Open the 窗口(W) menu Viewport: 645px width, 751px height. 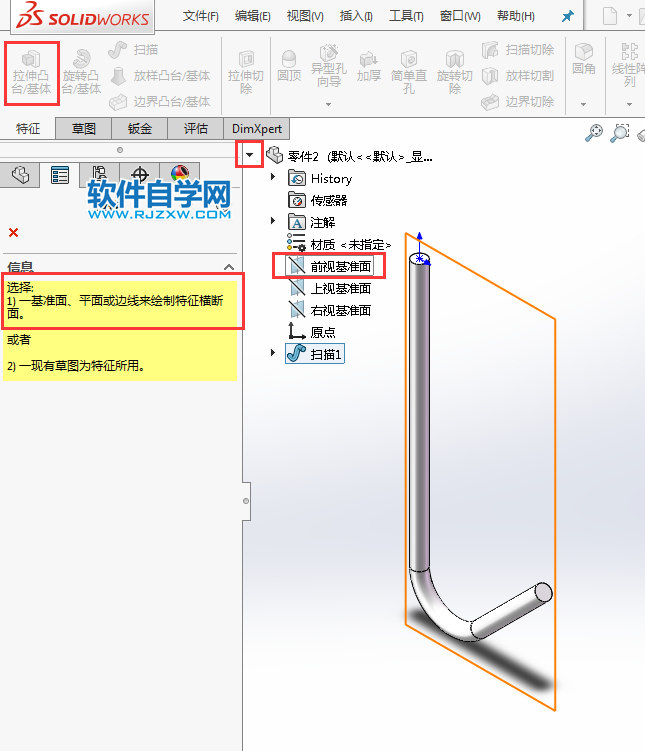point(460,16)
